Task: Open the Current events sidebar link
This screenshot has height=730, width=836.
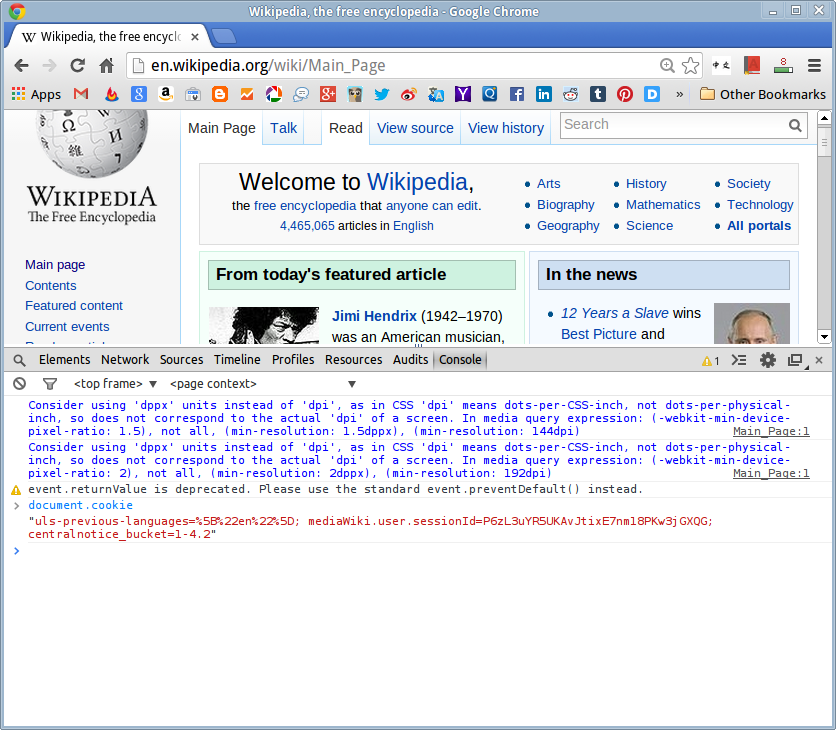Action: 67,326
